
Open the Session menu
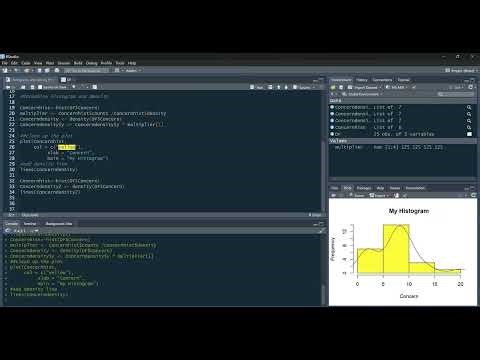(64, 63)
